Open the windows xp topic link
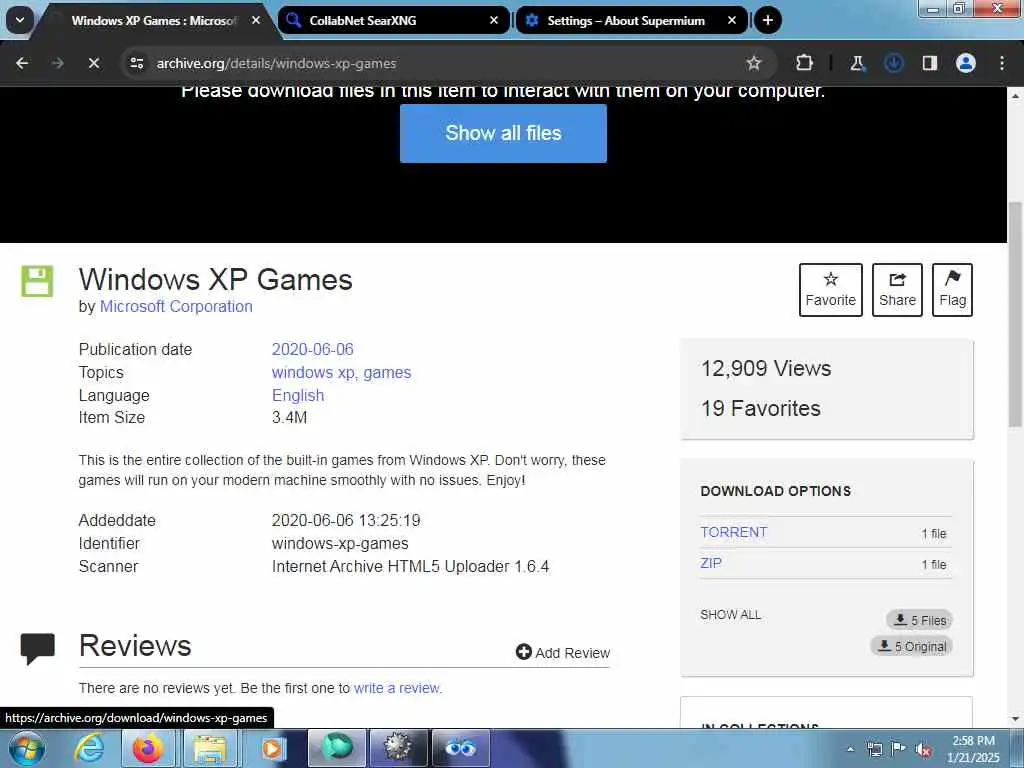 pyautogui.click(x=314, y=372)
